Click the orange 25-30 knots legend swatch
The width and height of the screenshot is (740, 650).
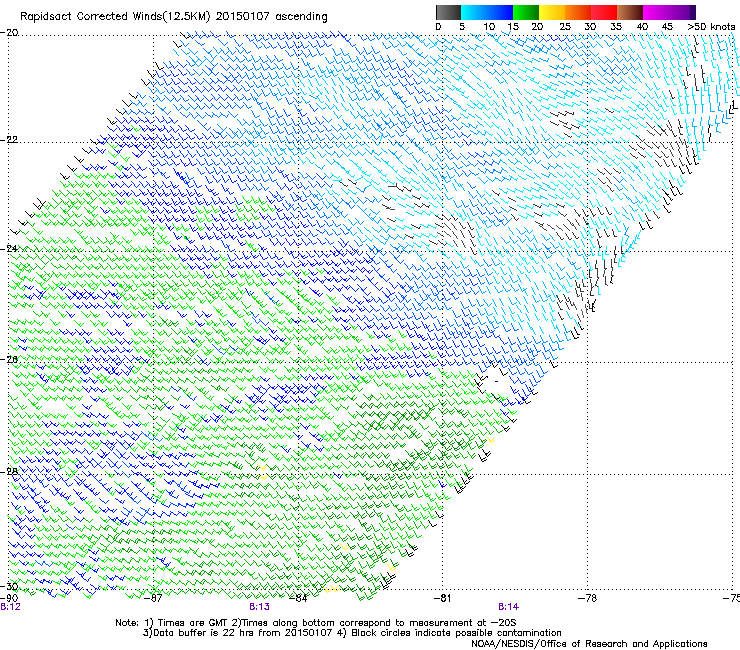point(578,12)
